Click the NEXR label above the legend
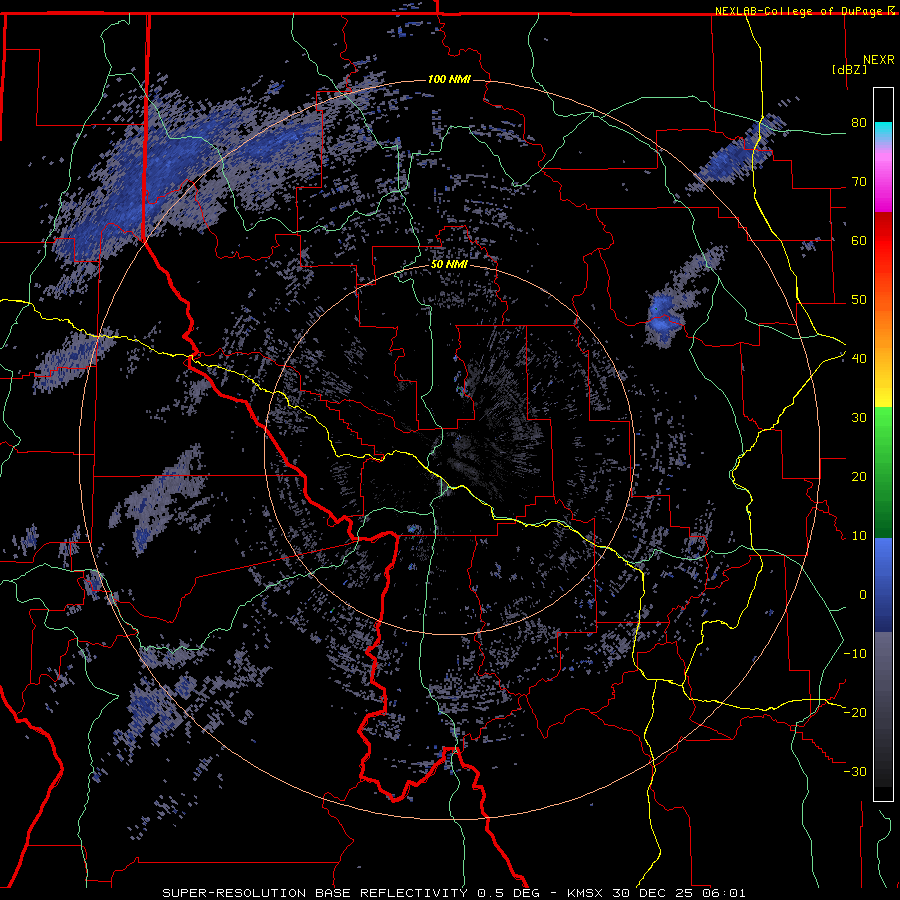This screenshot has height=900, width=900. 879,60
